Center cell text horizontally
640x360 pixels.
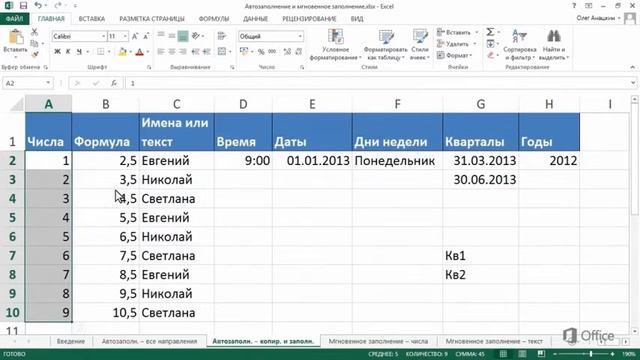point(172,51)
